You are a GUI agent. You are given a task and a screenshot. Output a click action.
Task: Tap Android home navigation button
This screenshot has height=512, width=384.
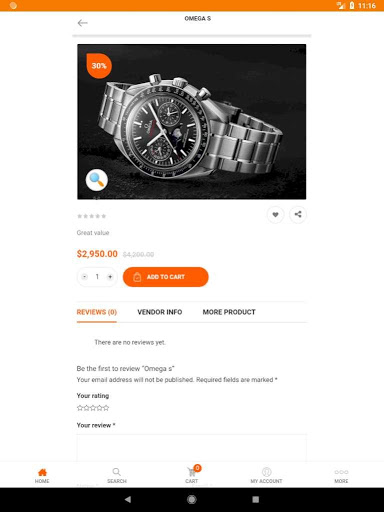(192, 499)
